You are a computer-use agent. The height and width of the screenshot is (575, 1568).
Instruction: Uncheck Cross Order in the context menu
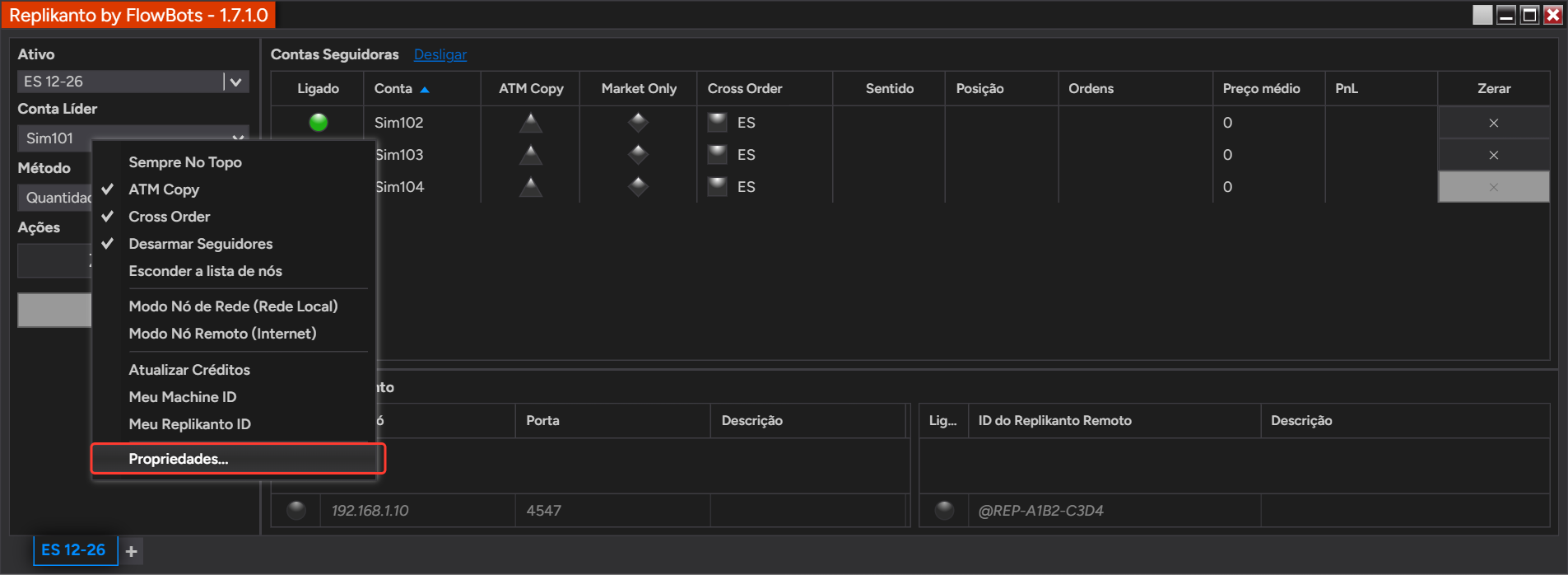point(234,217)
